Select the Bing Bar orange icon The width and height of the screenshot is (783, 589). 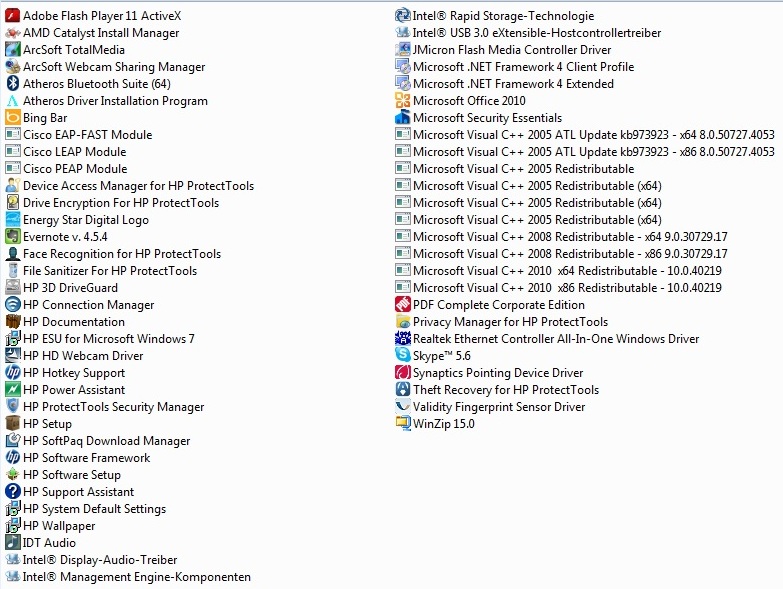(x=12, y=118)
